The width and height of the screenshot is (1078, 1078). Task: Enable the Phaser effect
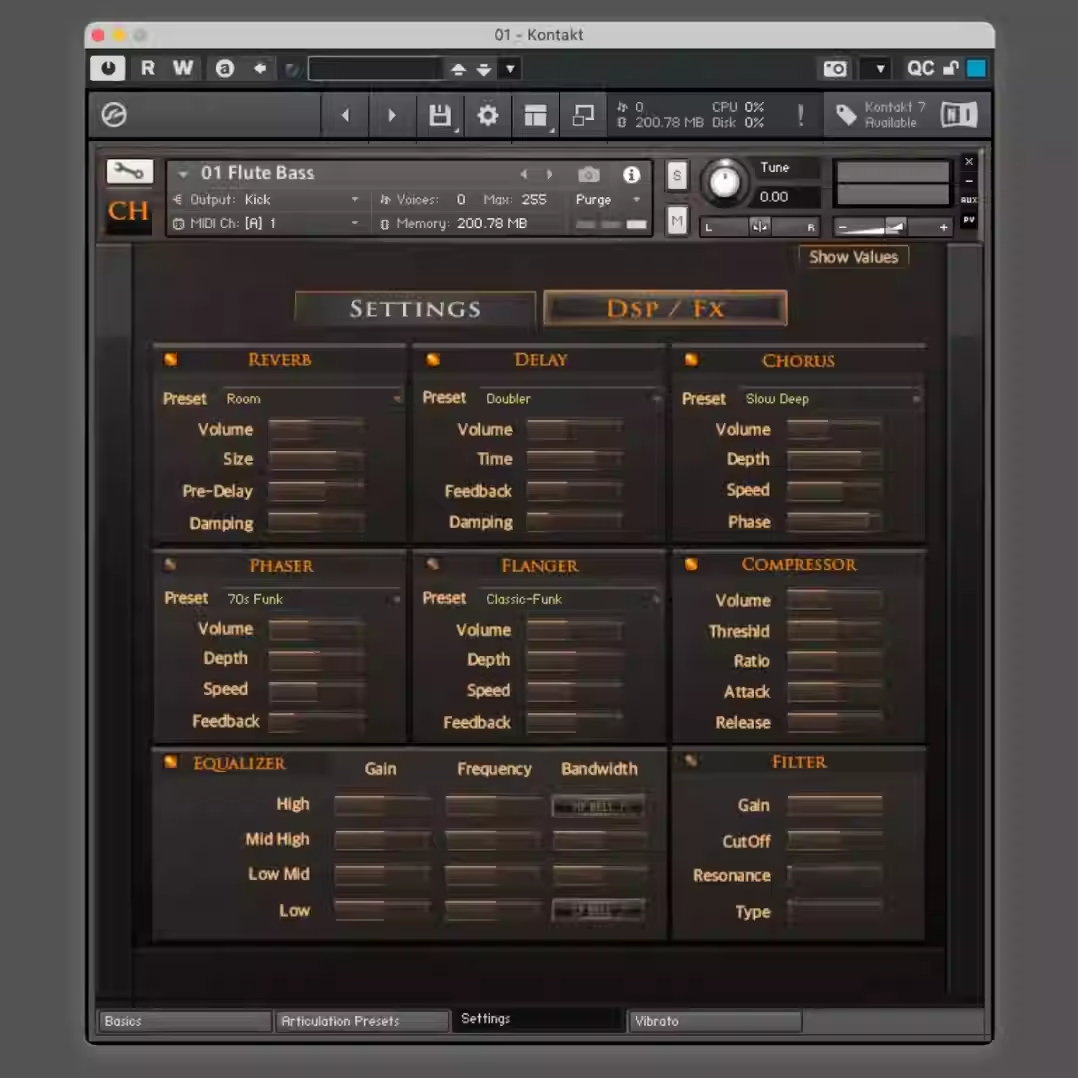click(x=170, y=565)
